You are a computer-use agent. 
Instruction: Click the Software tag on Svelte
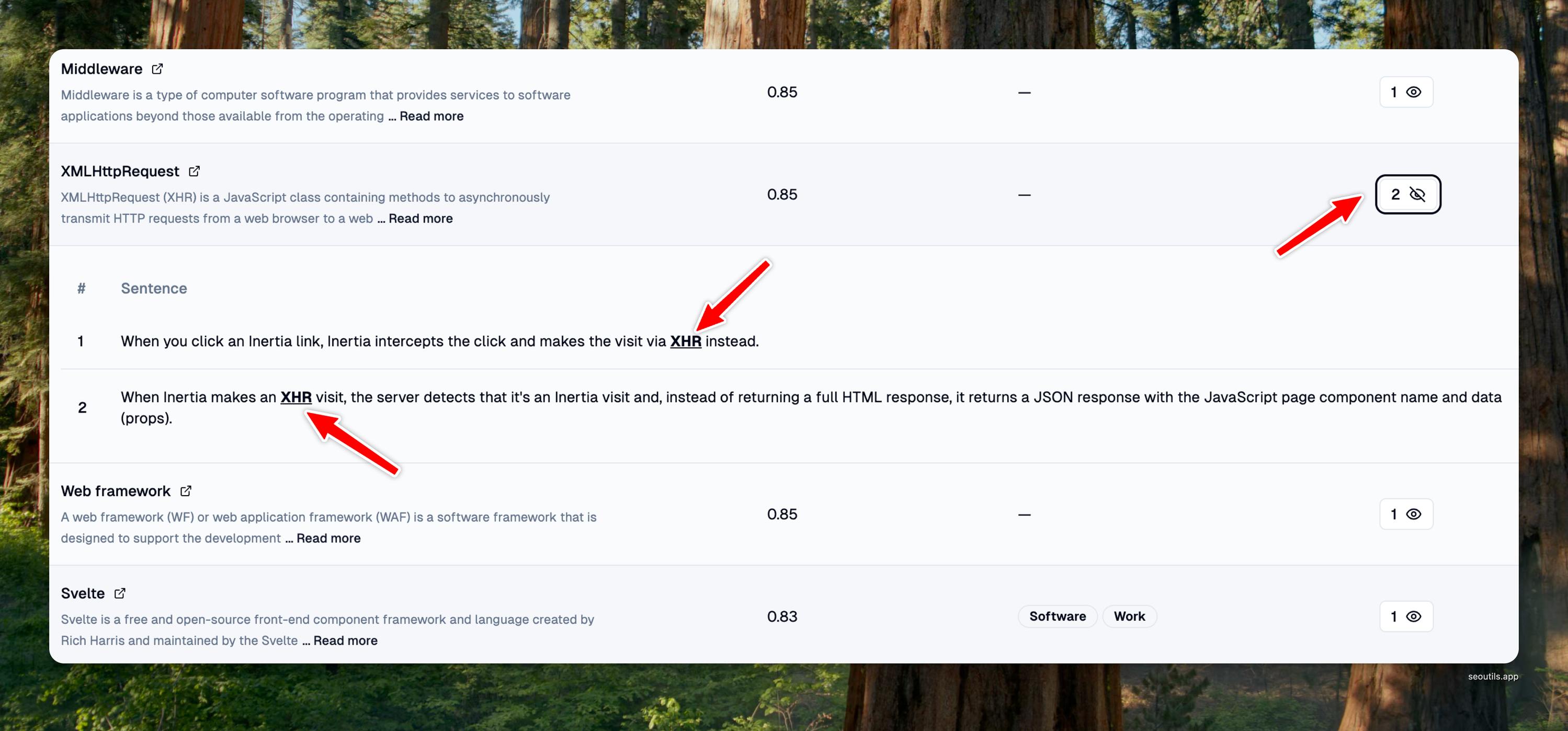[1056, 616]
